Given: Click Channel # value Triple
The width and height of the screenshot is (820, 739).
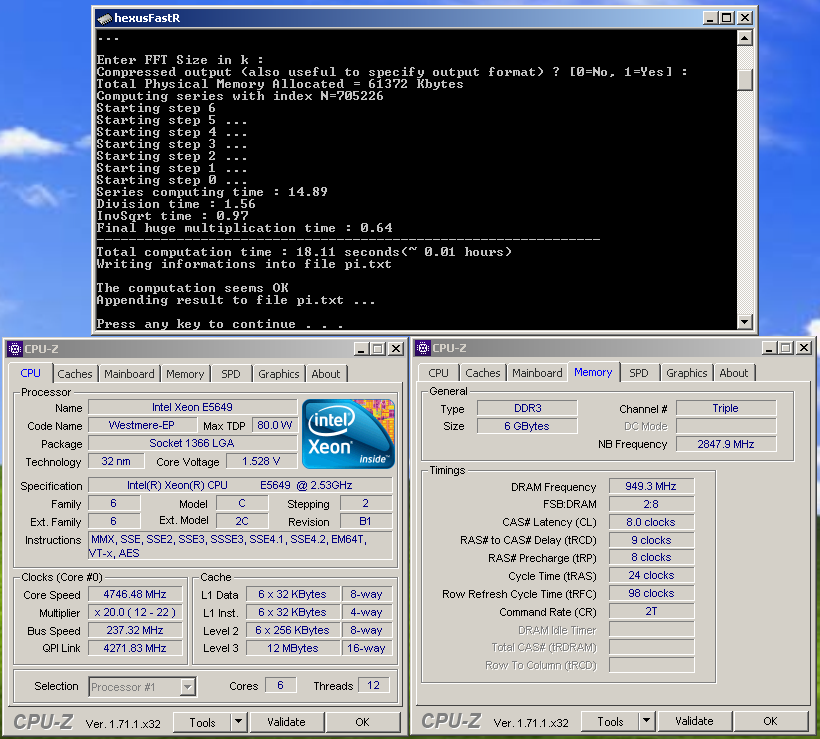Looking at the screenshot, I should tap(726, 408).
